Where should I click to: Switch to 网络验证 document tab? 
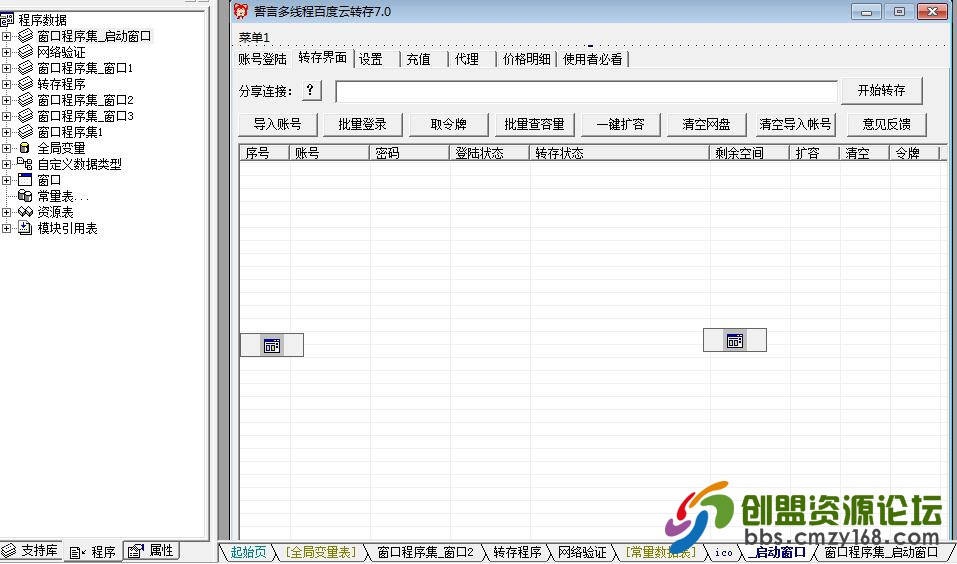tap(582, 552)
